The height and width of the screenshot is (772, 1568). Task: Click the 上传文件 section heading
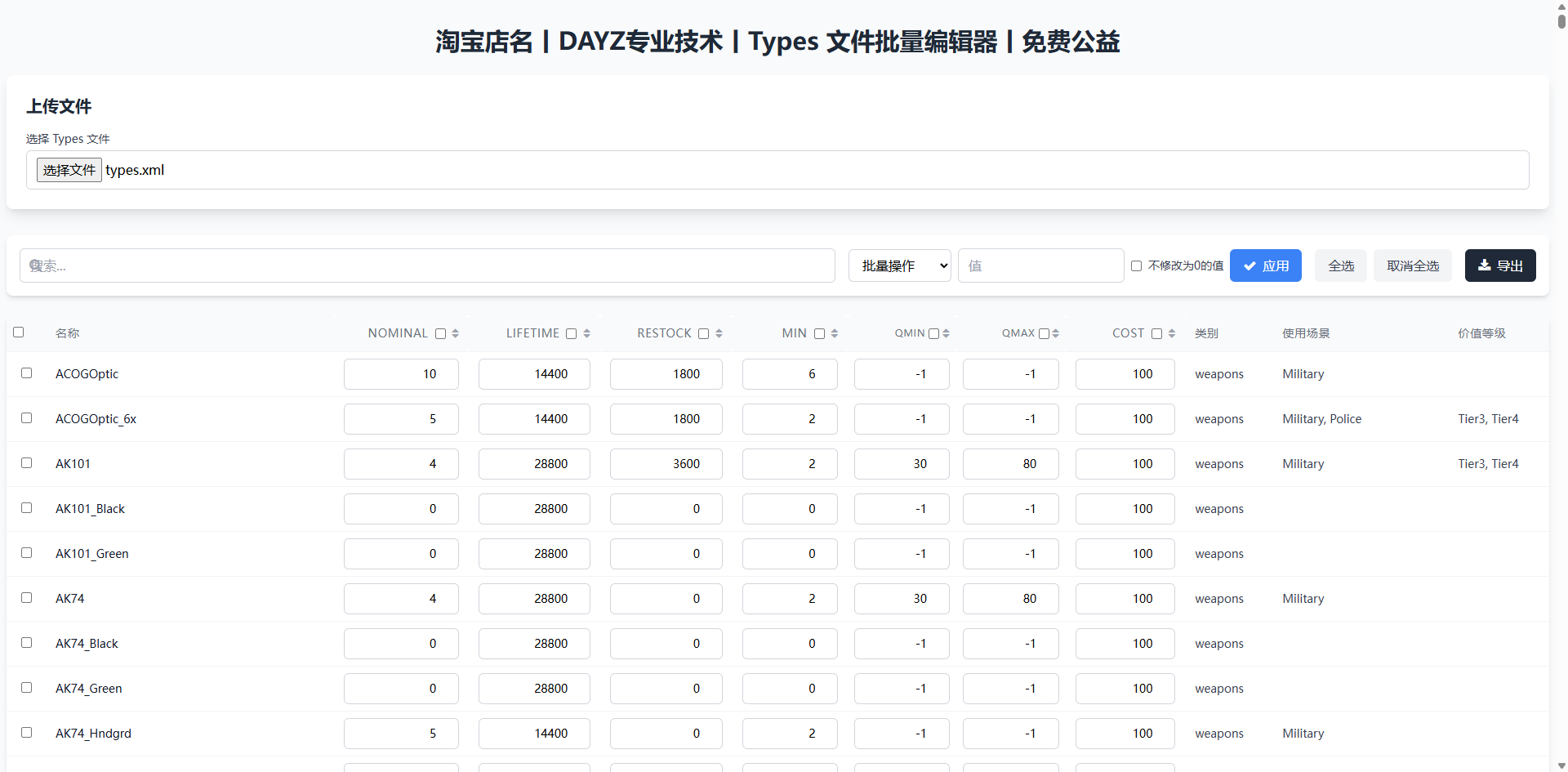(x=59, y=106)
